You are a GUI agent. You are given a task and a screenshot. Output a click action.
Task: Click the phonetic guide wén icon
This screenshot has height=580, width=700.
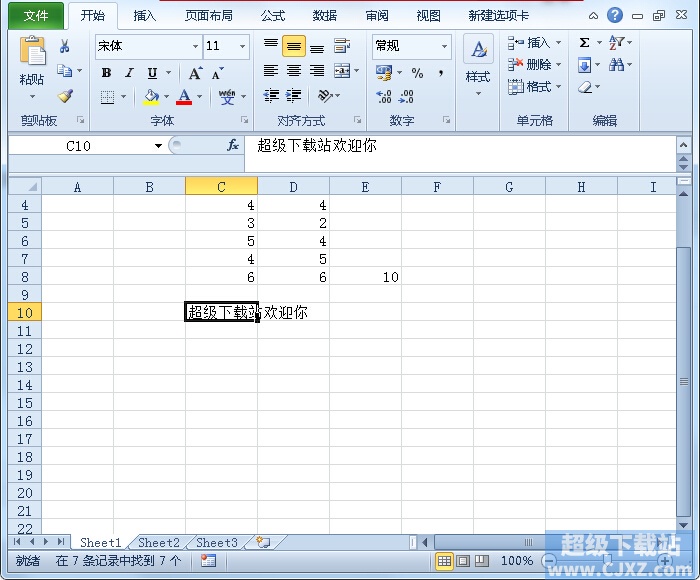tap(227, 96)
